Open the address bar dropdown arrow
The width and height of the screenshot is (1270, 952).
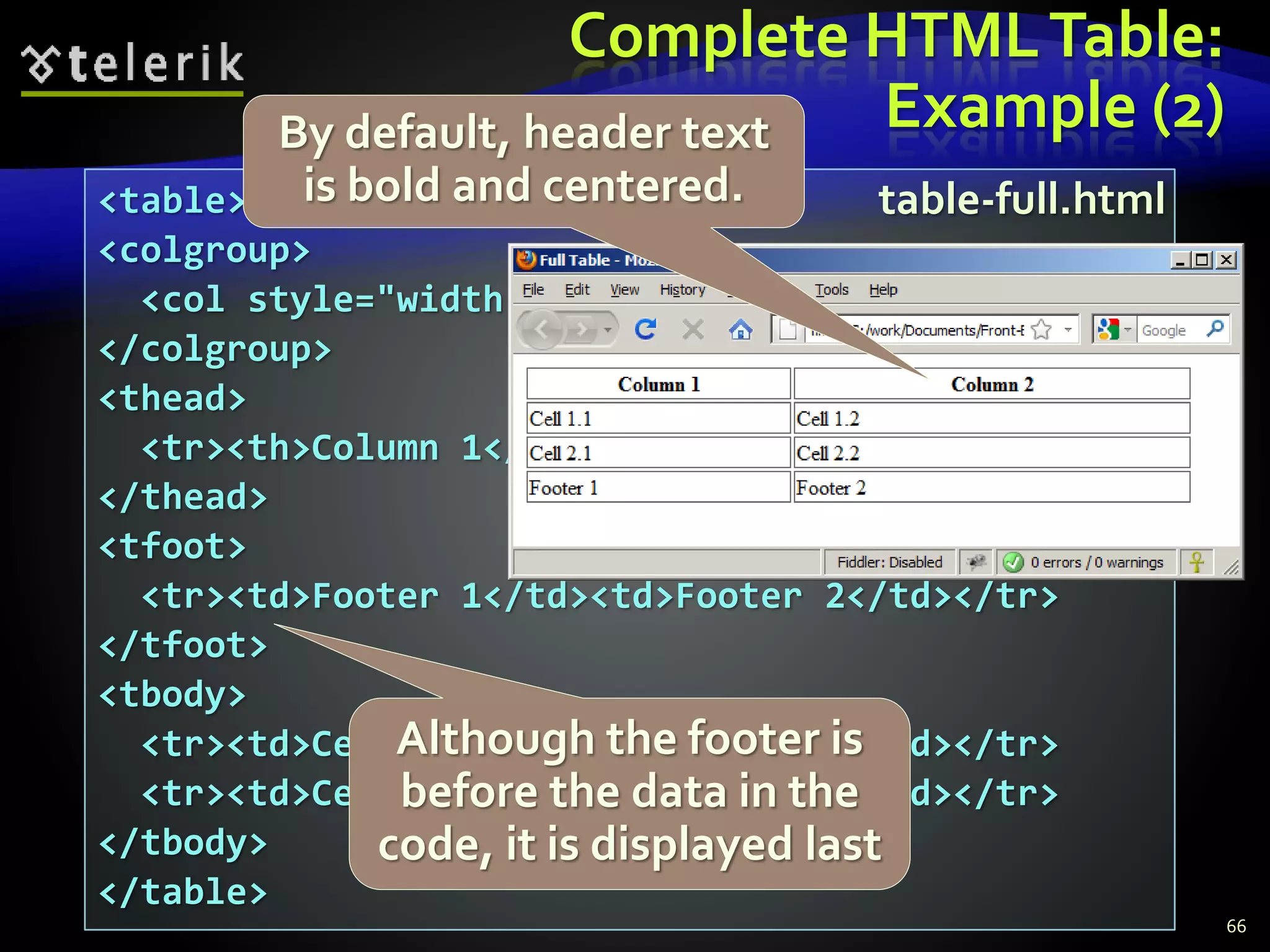point(1068,330)
